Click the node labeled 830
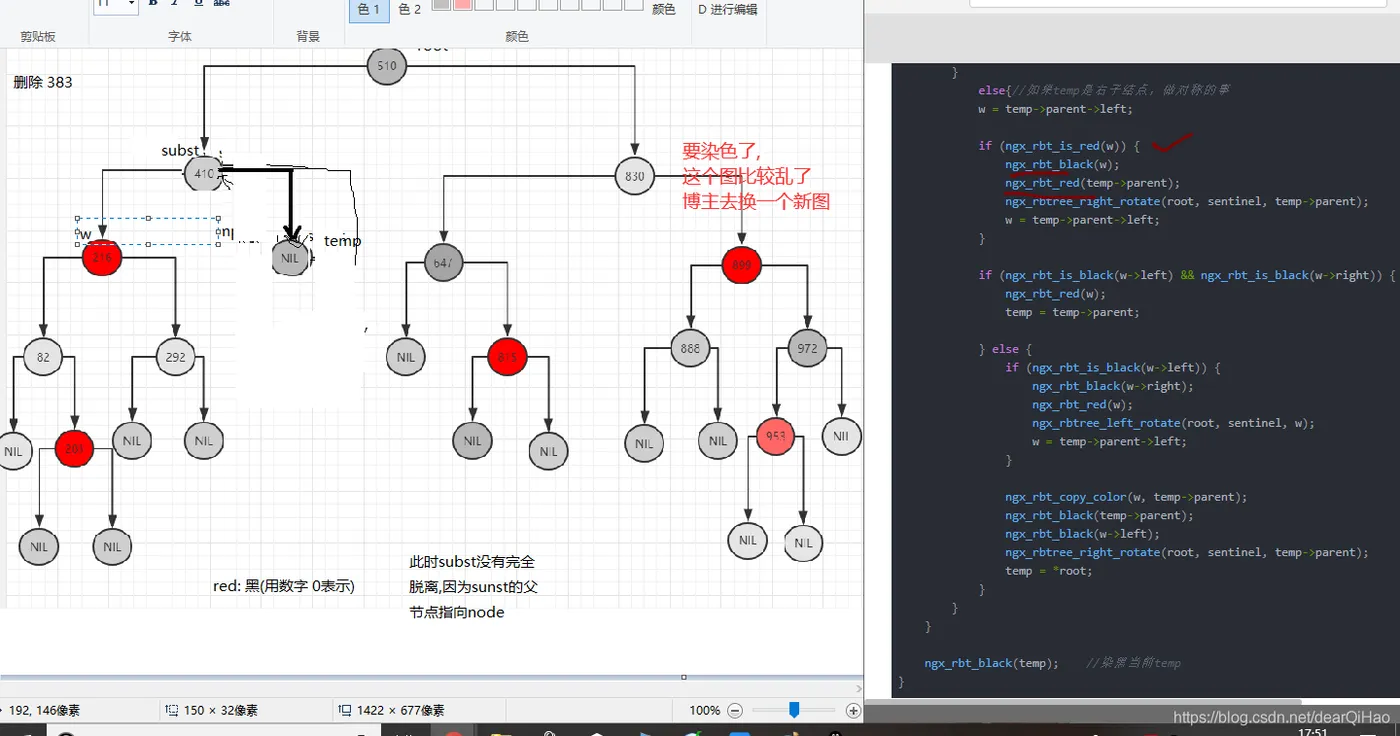The width and height of the screenshot is (1400, 736). click(x=635, y=175)
